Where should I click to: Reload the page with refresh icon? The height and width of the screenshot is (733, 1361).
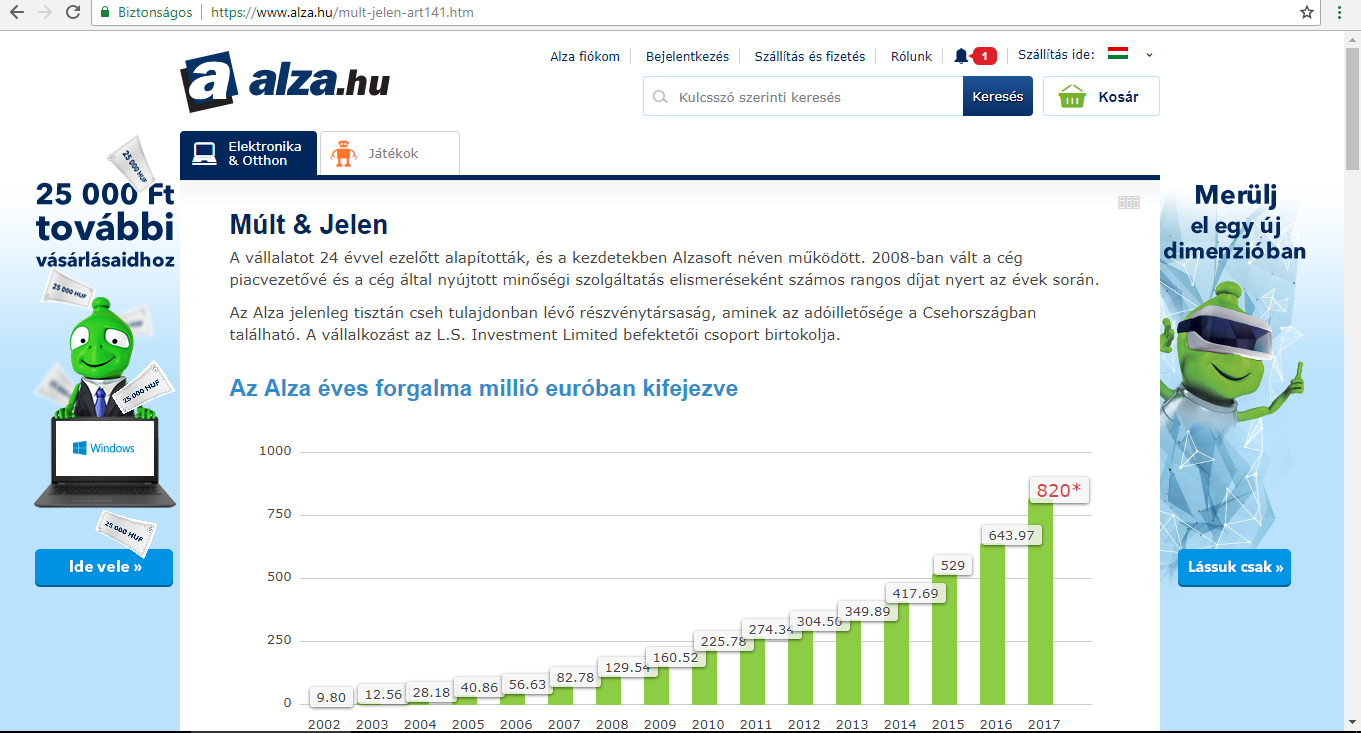coord(73,13)
